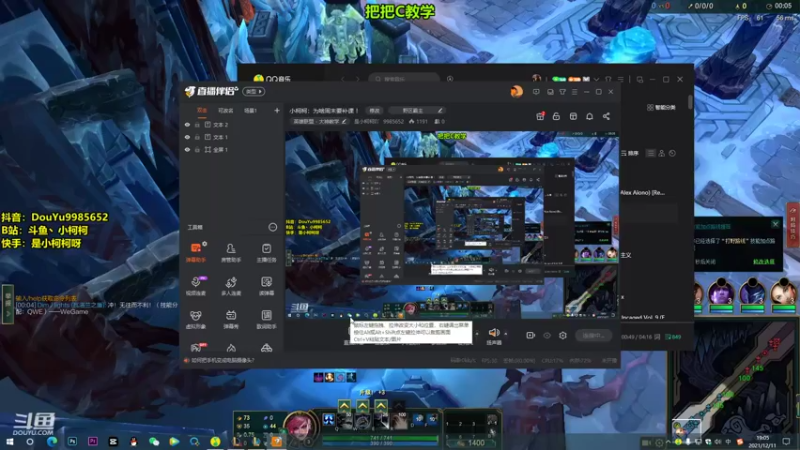Switch to the 场景1 scene tab
Viewport: 800px width, 450px height.
[x=250, y=110]
